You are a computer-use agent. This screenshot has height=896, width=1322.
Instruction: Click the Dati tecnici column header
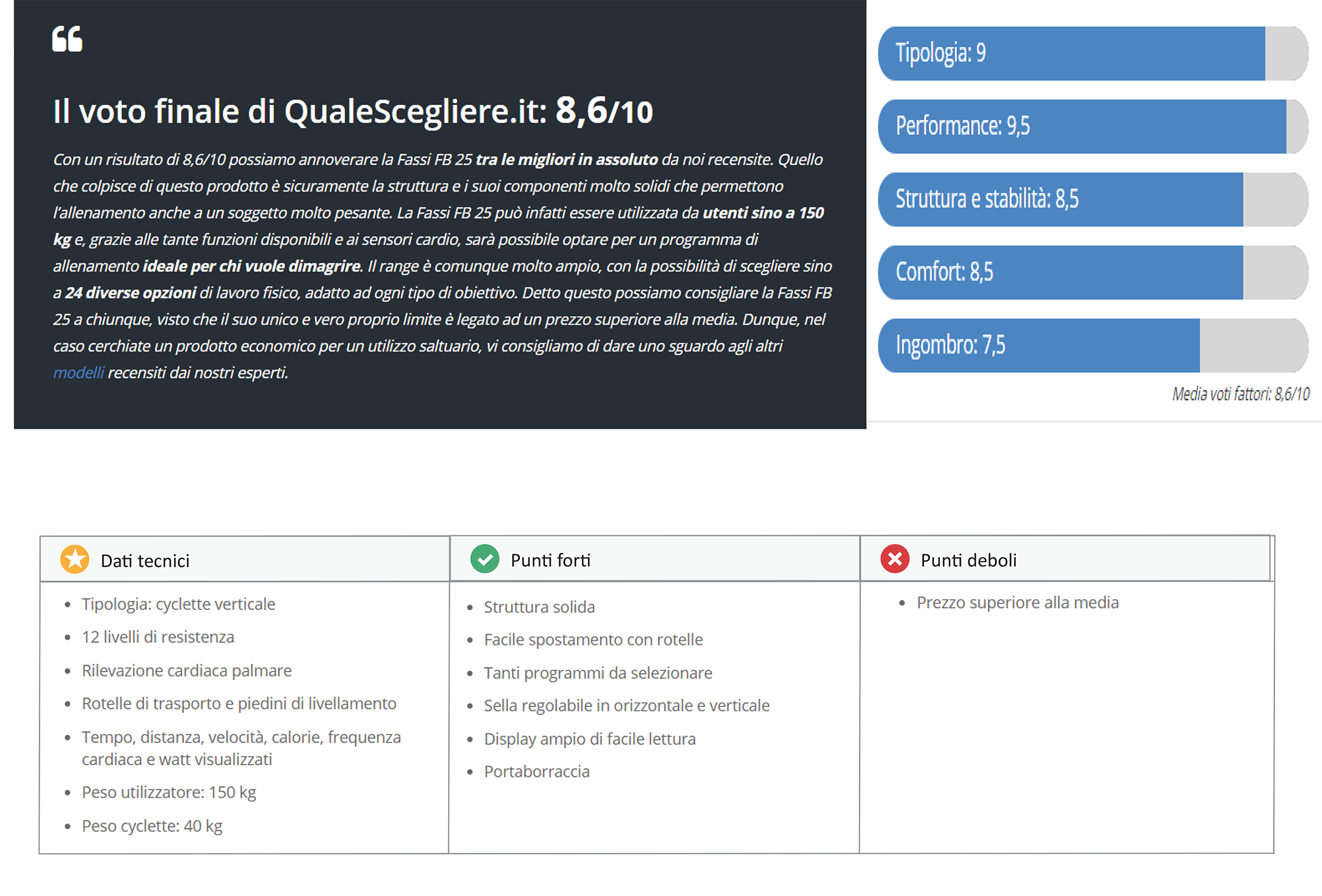point(145,561)
